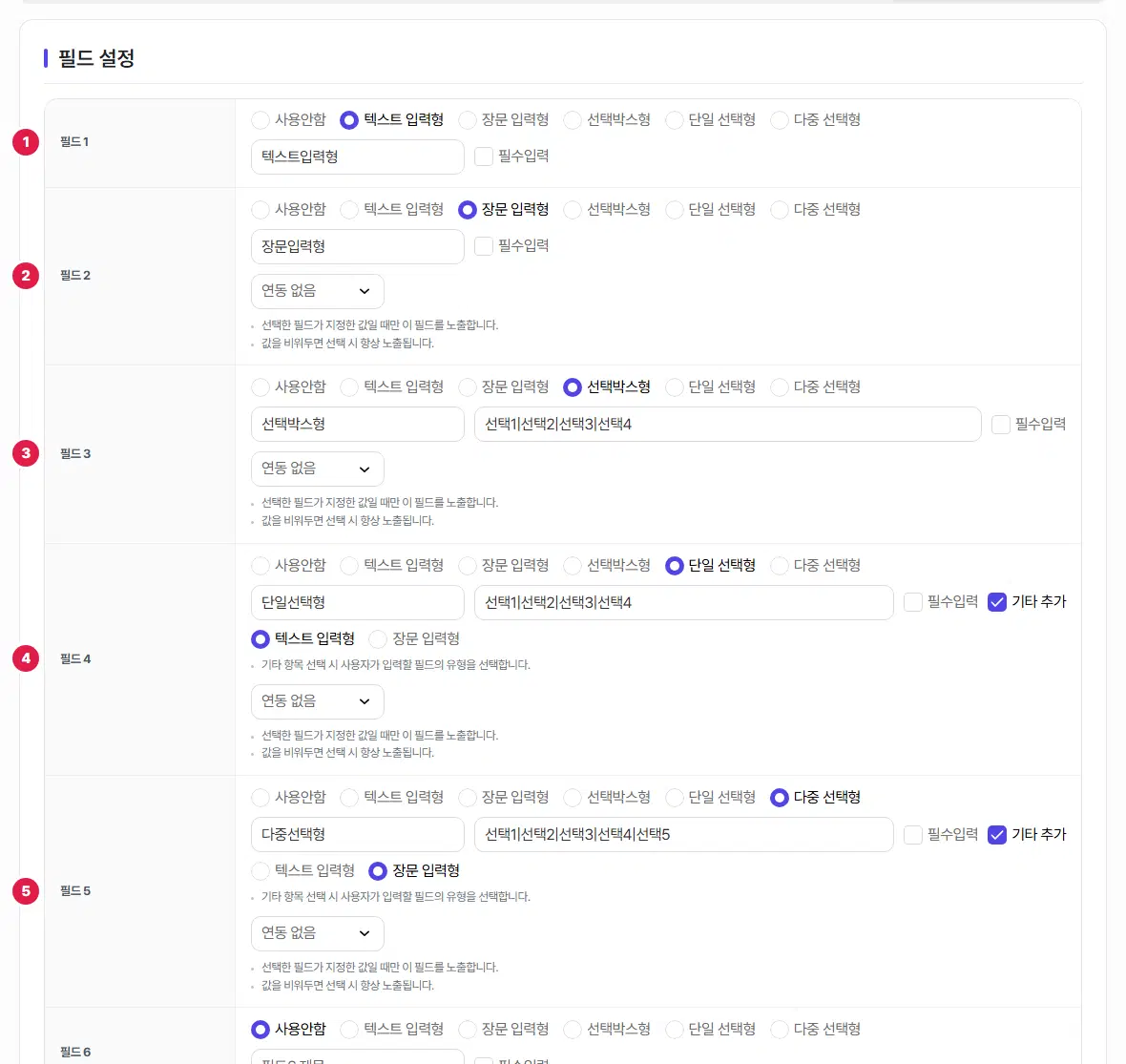
Task: Set 필드2 to 다중 선택형
Action: pyautogui.click(x=780, y=210)
